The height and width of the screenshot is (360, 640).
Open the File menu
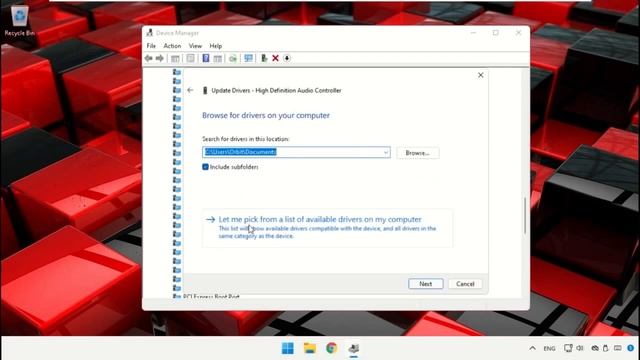[x=151, y=46]
